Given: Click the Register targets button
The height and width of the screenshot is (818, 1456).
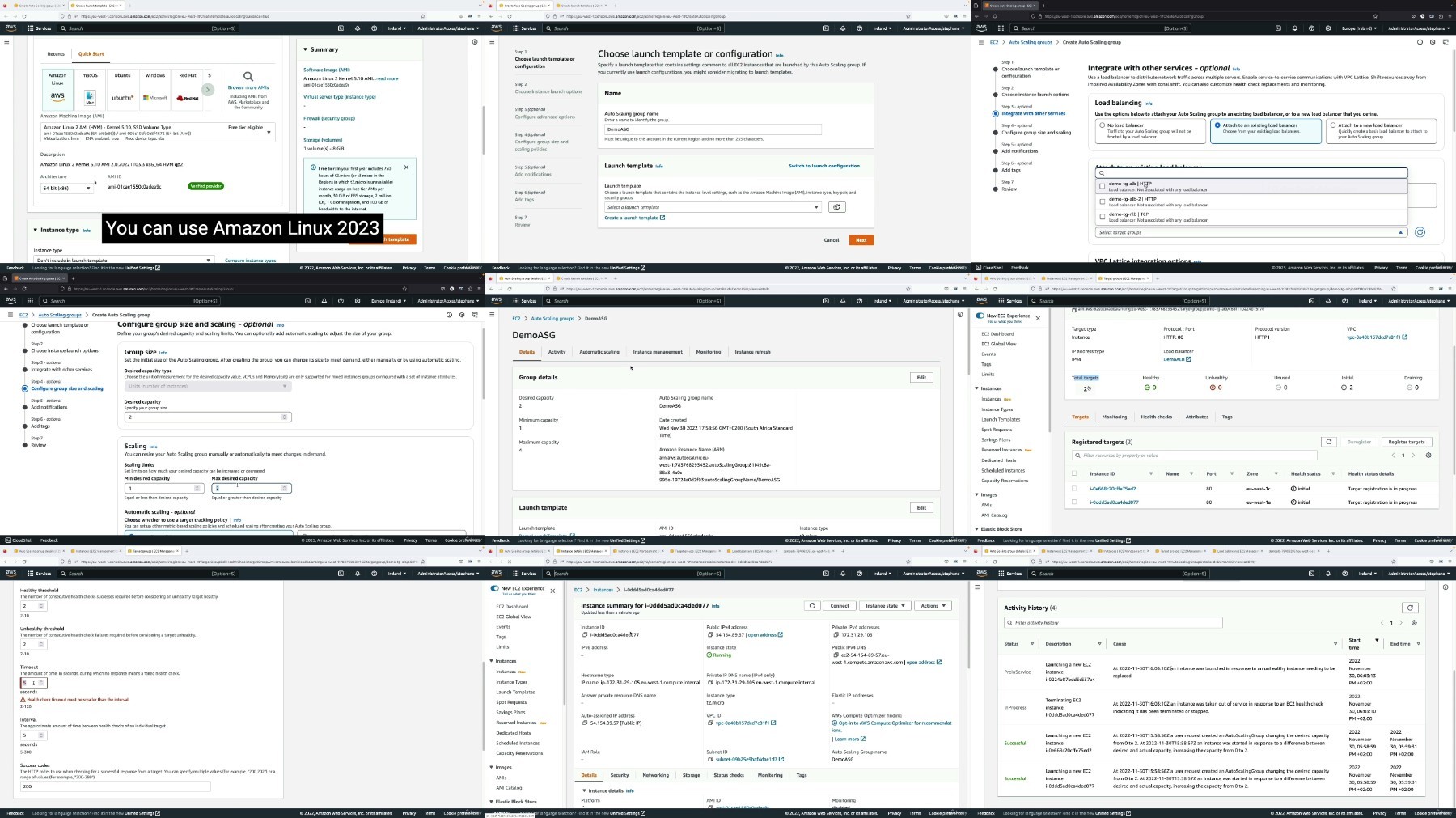Looking at the screenshot, I should click(x=1407, y=442).
